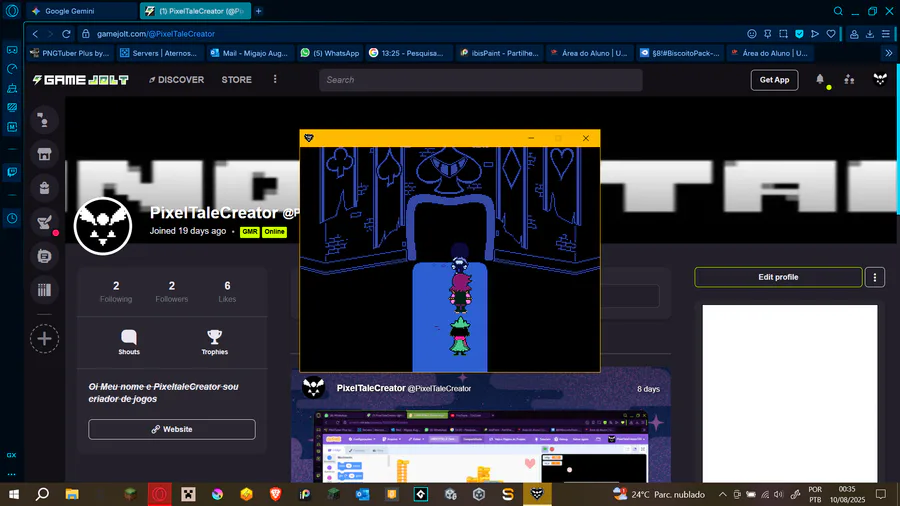Image resolution: width=900 pixels, height=506 pixels.
Task: Open PNGTuber Plus bookmark
Action: click(x=70, y=53)
